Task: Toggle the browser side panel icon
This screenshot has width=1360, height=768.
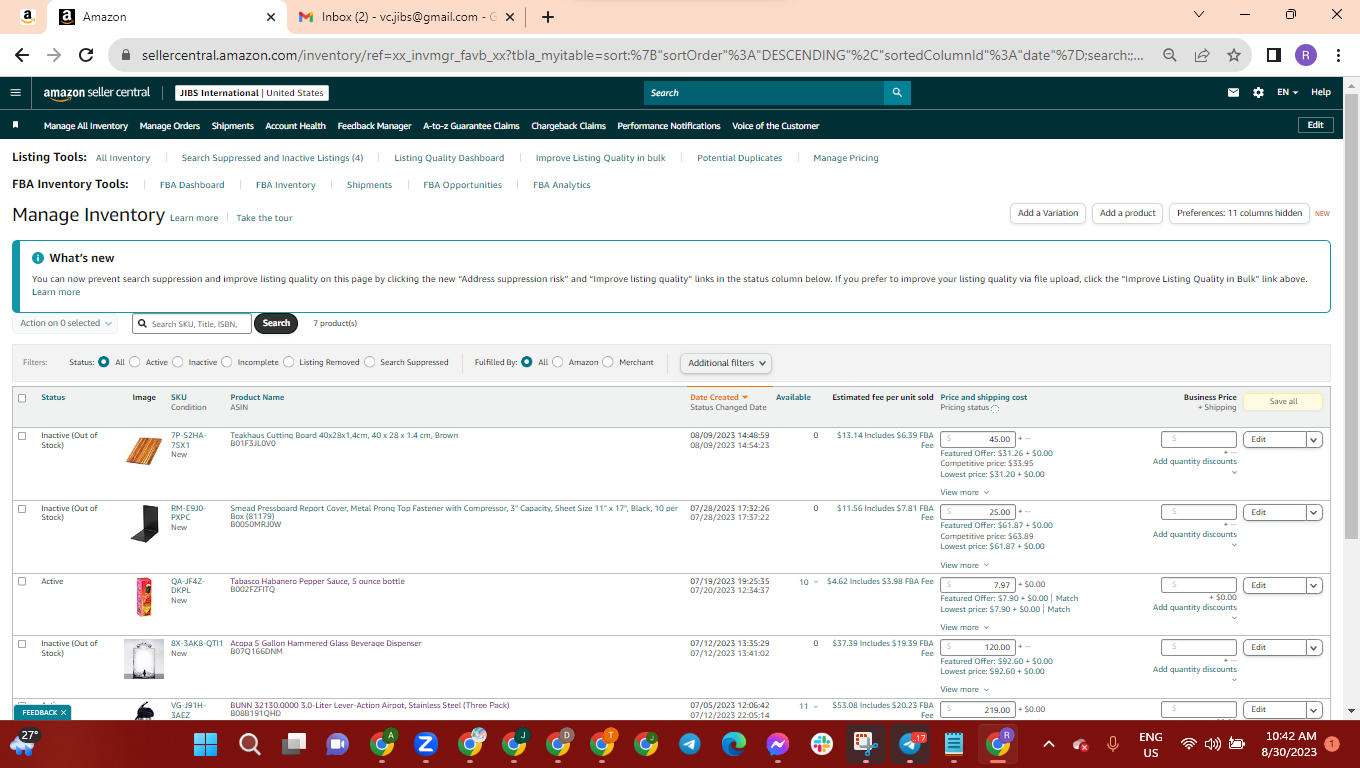Action: [x=1274, y=55]
